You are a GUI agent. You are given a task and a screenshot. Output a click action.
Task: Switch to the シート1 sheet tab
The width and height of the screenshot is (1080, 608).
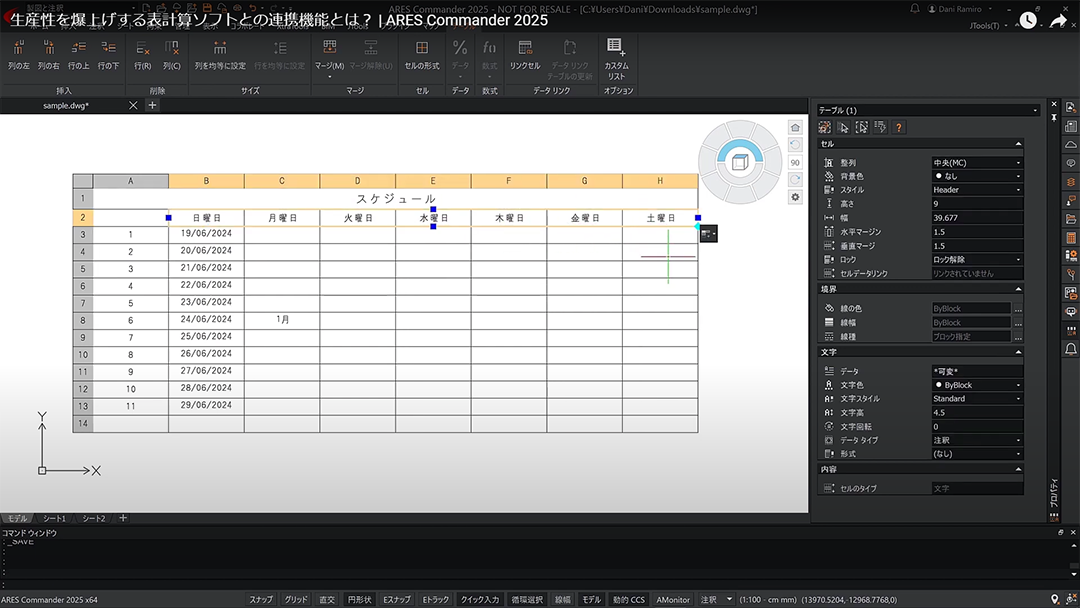tap(54, 518)
